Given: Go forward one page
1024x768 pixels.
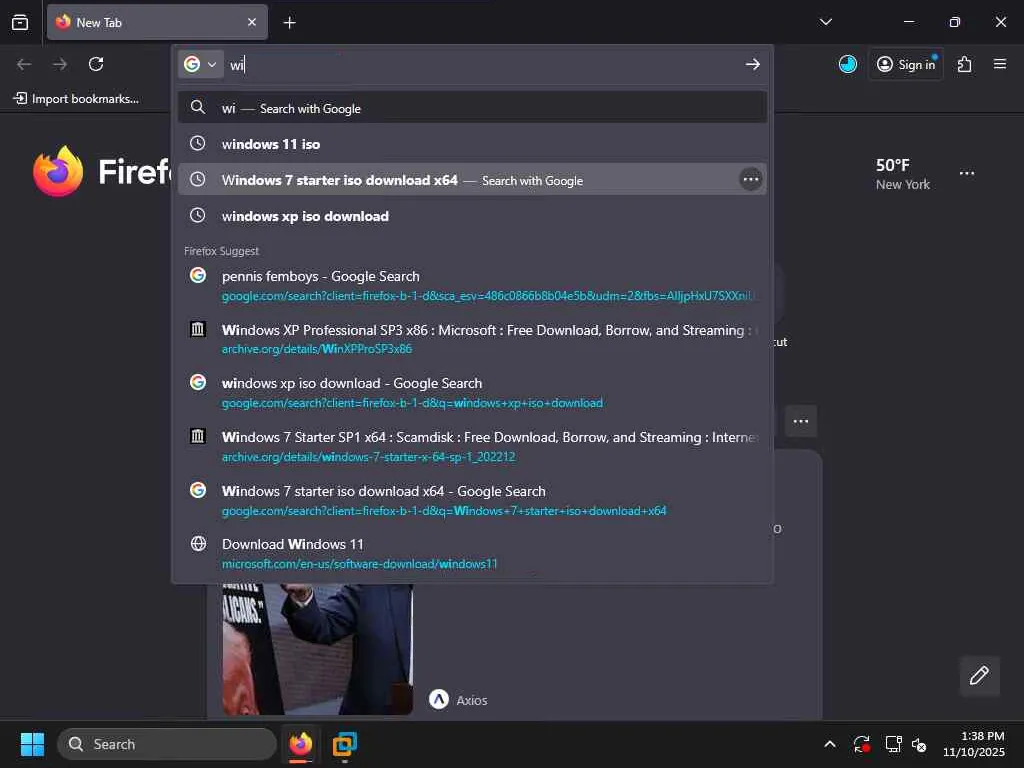Looking at the screenshot, I should pos(60,64).
